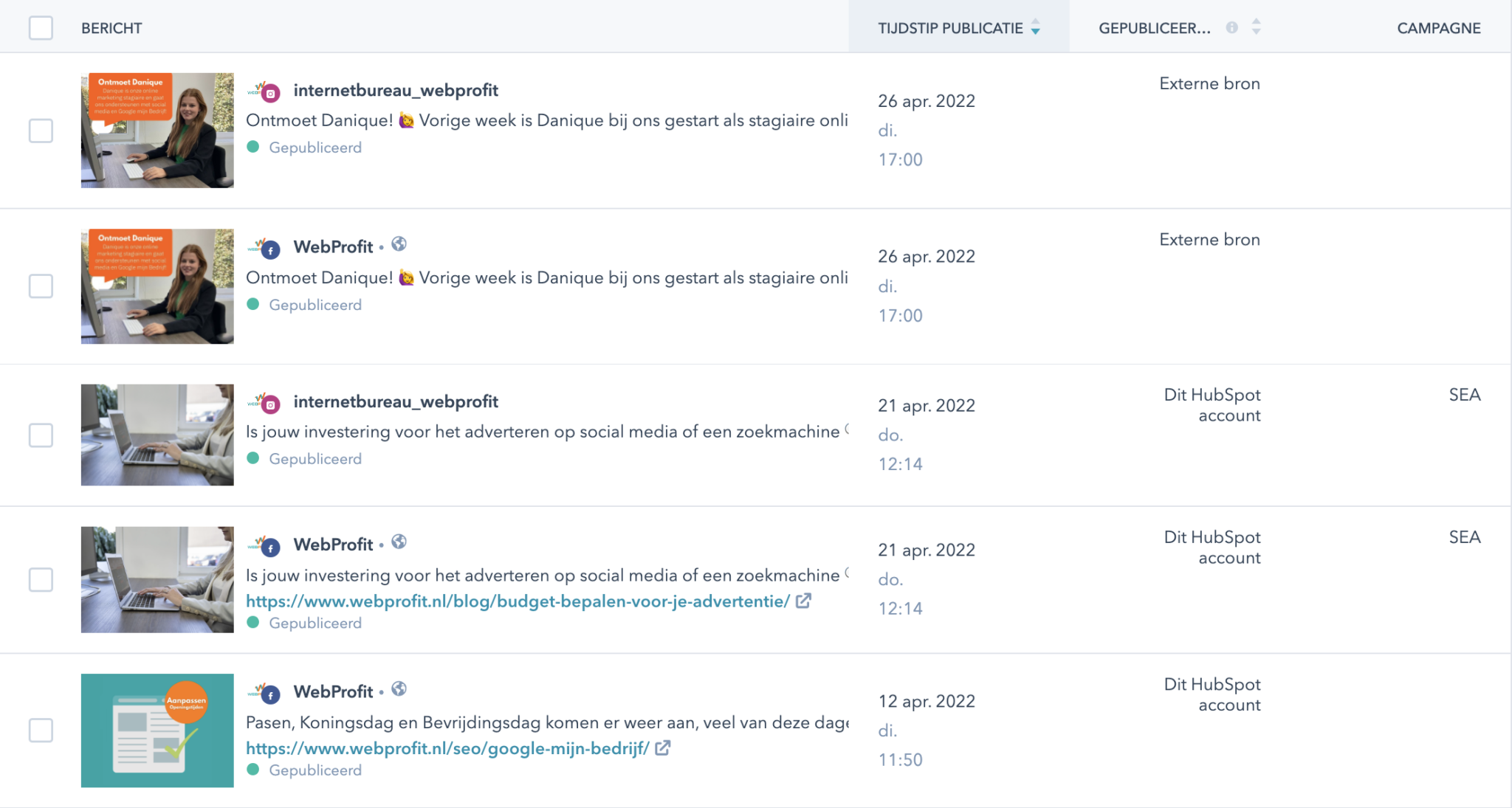Image resolution: width=1512 pixels, height=808 pixels.
Task: Click SEA campaign on Instagram 21 apr. row
Action: (x=1465, y=395)
